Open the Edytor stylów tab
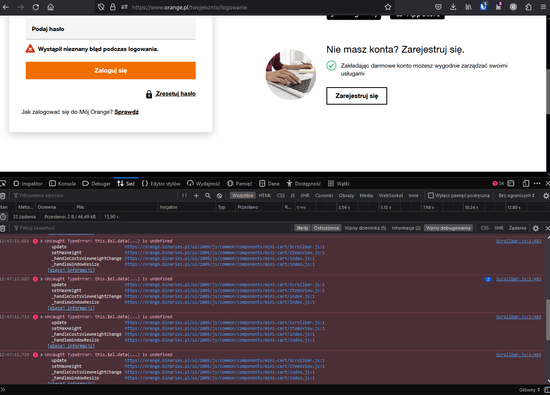 click(161, 183)
